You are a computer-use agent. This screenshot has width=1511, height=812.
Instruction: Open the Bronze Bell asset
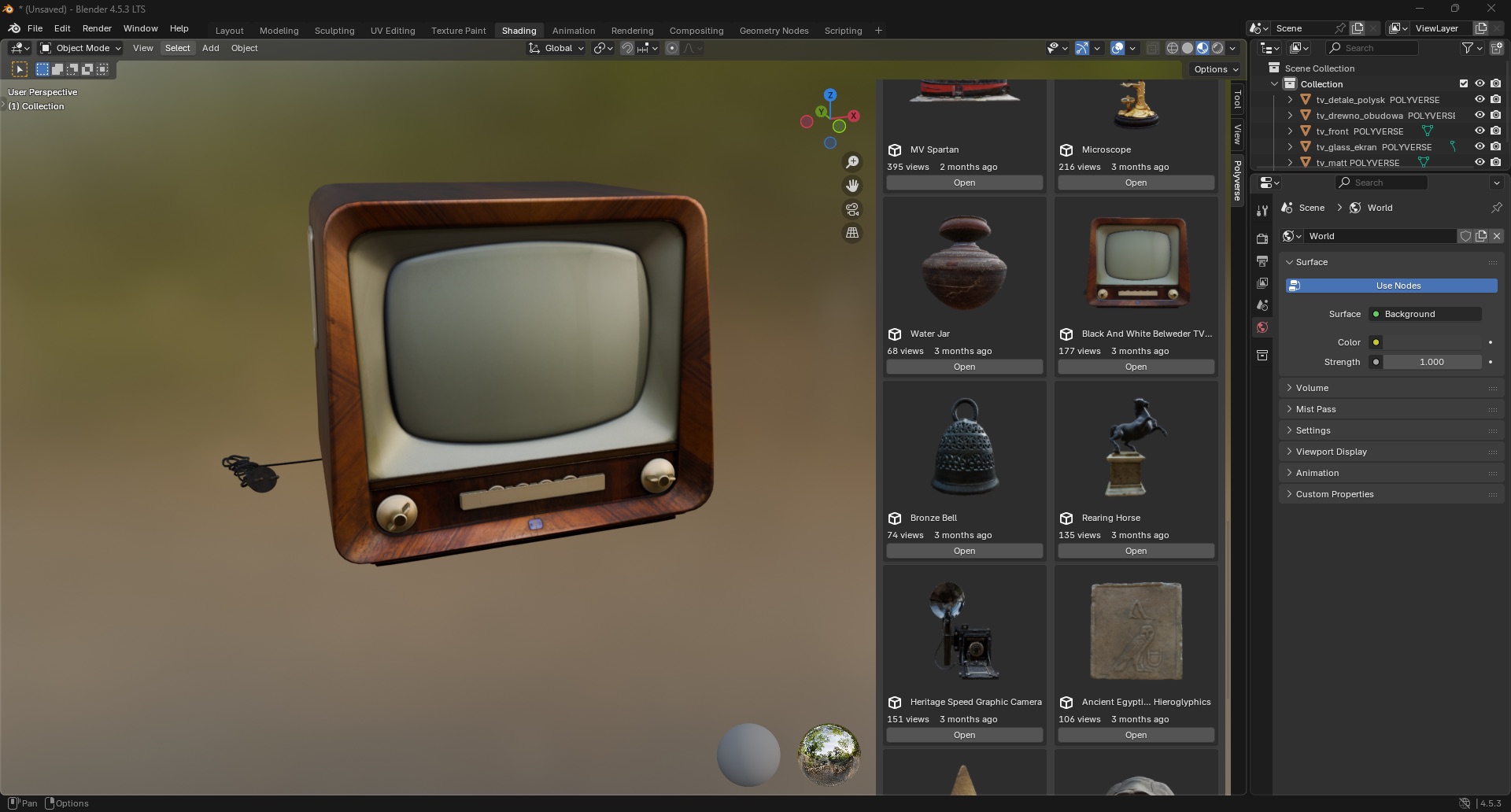(x=964, y=551)
